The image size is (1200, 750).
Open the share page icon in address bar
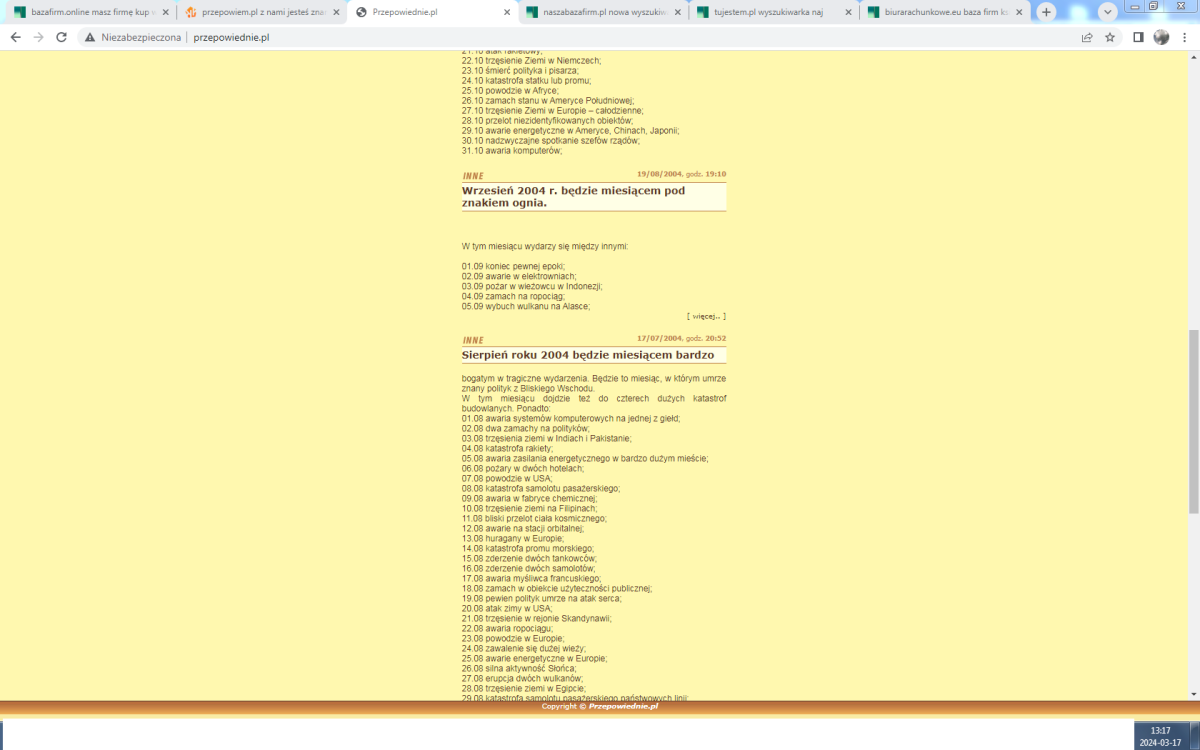pyautogui.click(x=1087, y=37)
